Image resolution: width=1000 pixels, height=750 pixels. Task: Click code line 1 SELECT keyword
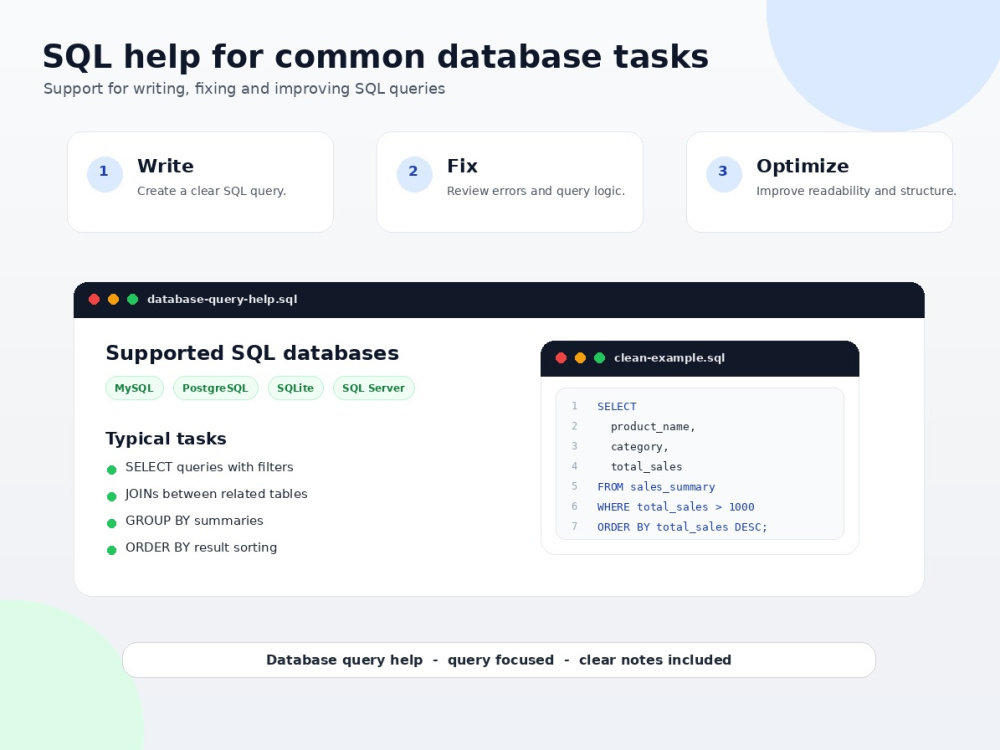617,406
